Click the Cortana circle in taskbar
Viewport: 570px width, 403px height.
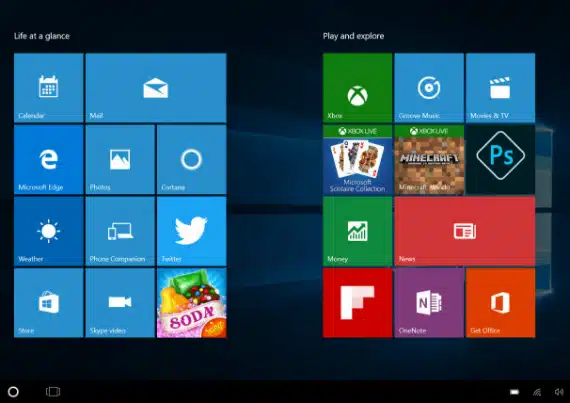tap(13, 392)
